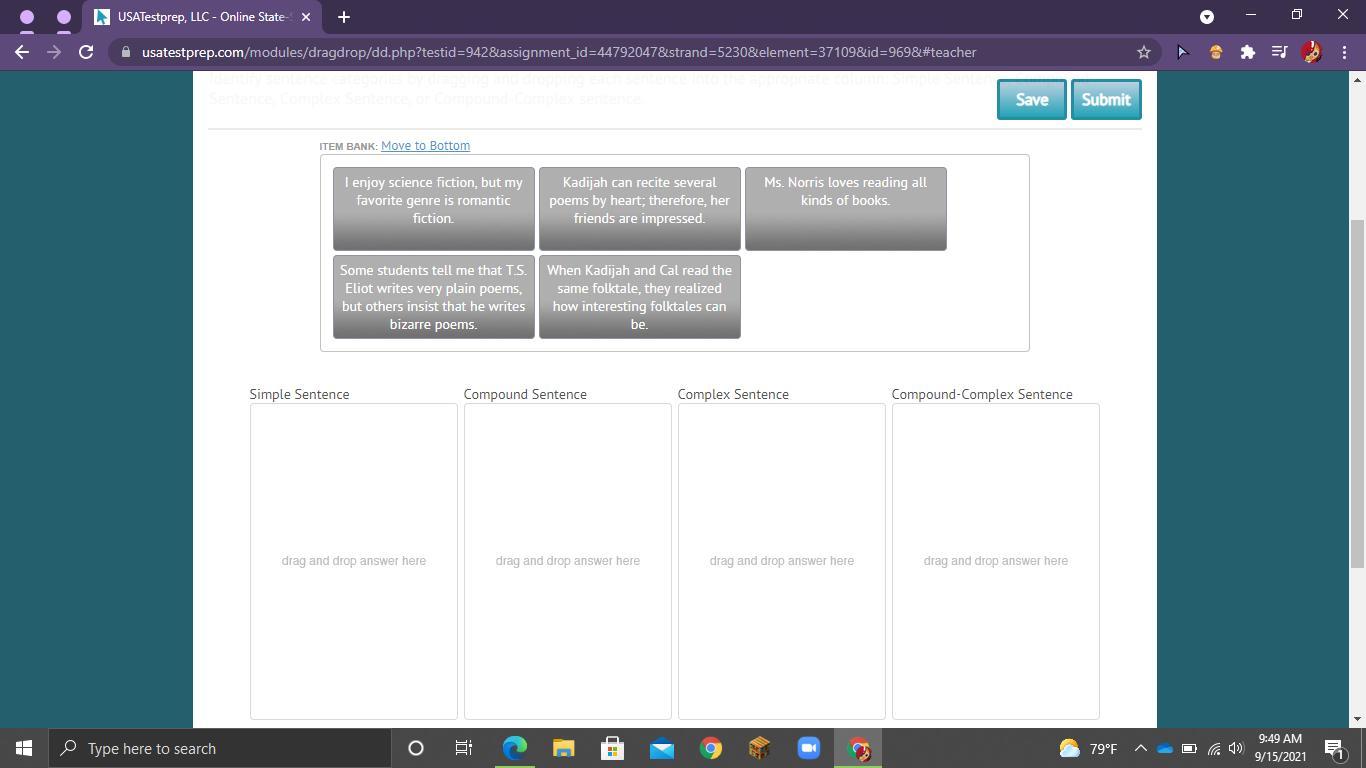Open the media control playlist icon

pyautogui.click(x=1279, y=52)
